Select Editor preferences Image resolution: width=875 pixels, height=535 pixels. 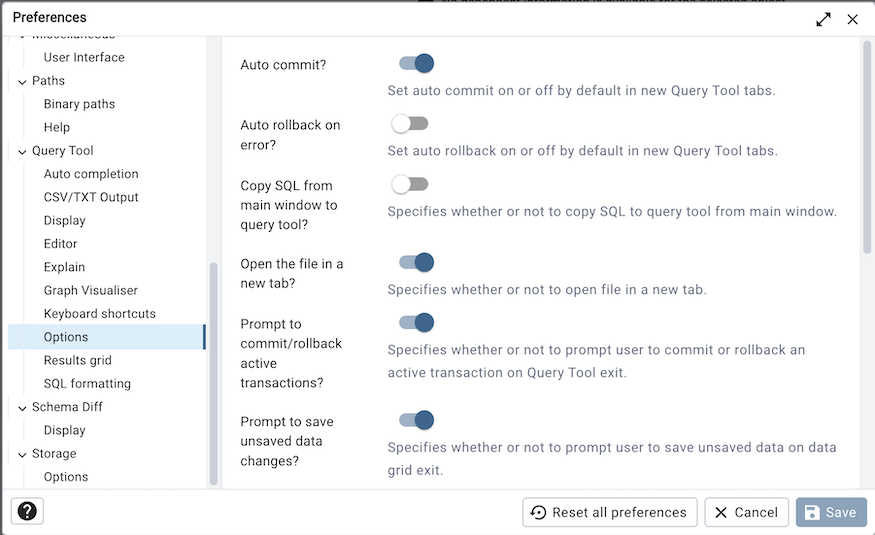pyautogui.click(x=60, y=244)
